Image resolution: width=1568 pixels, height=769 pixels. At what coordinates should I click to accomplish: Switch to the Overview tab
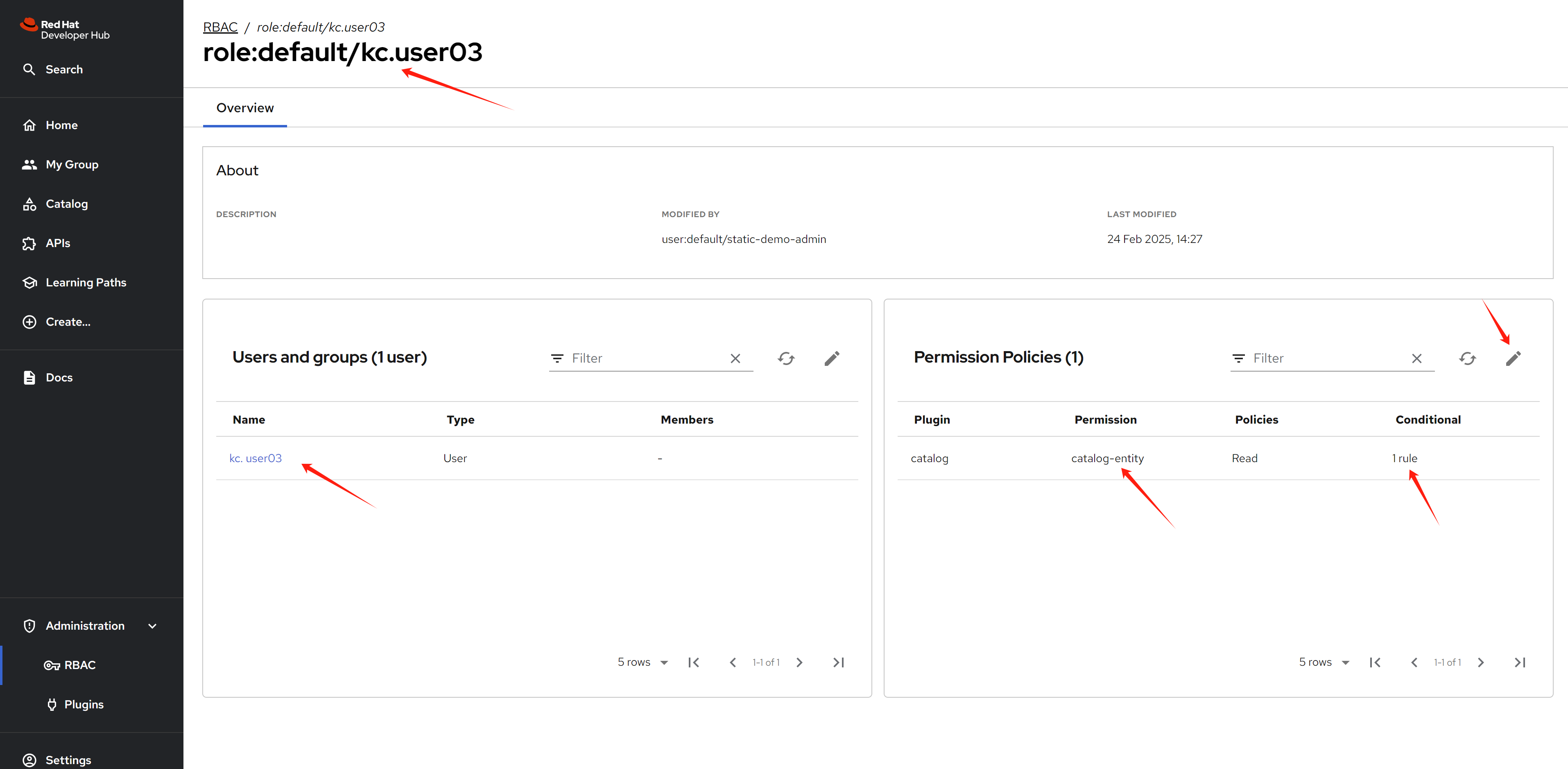point(245,108)
